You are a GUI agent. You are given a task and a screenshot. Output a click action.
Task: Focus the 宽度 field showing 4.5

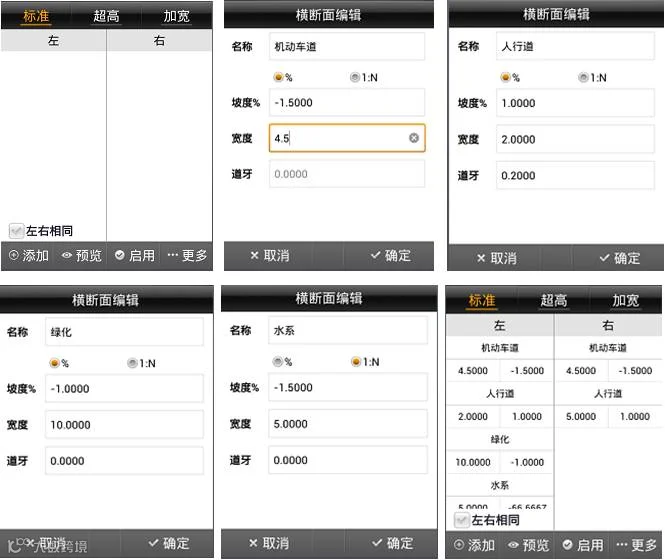coord(347,138)
